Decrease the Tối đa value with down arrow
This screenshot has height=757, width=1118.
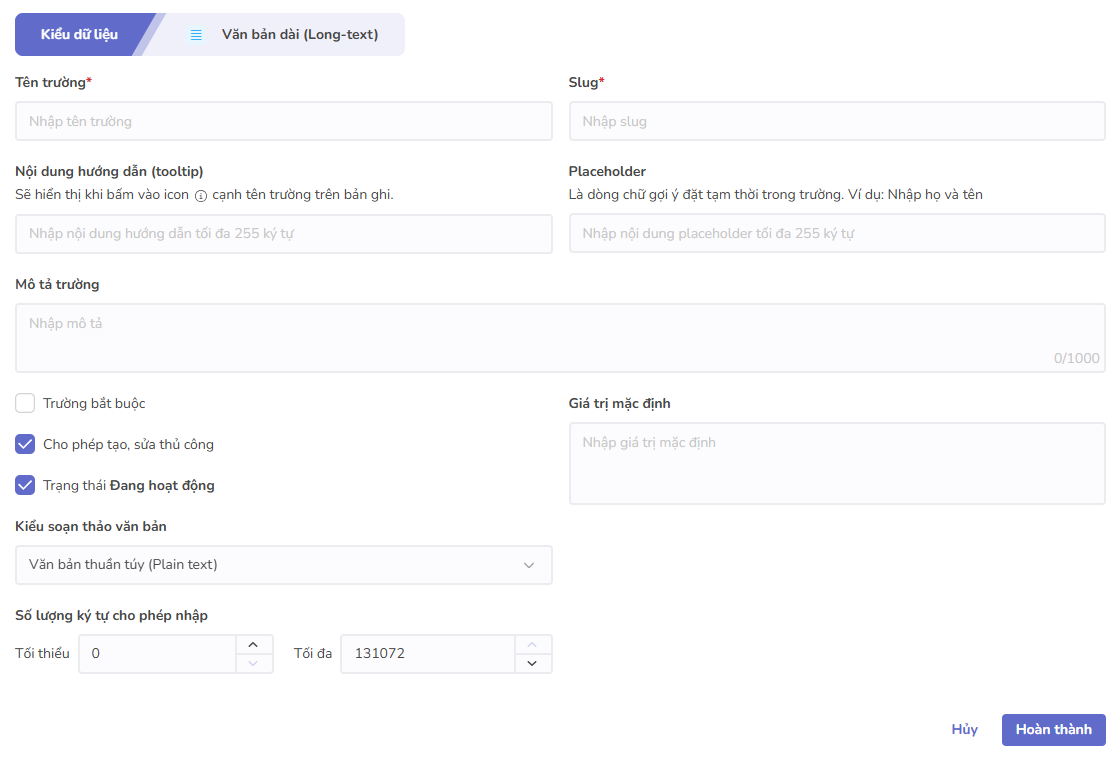click(x=532, y=663)
